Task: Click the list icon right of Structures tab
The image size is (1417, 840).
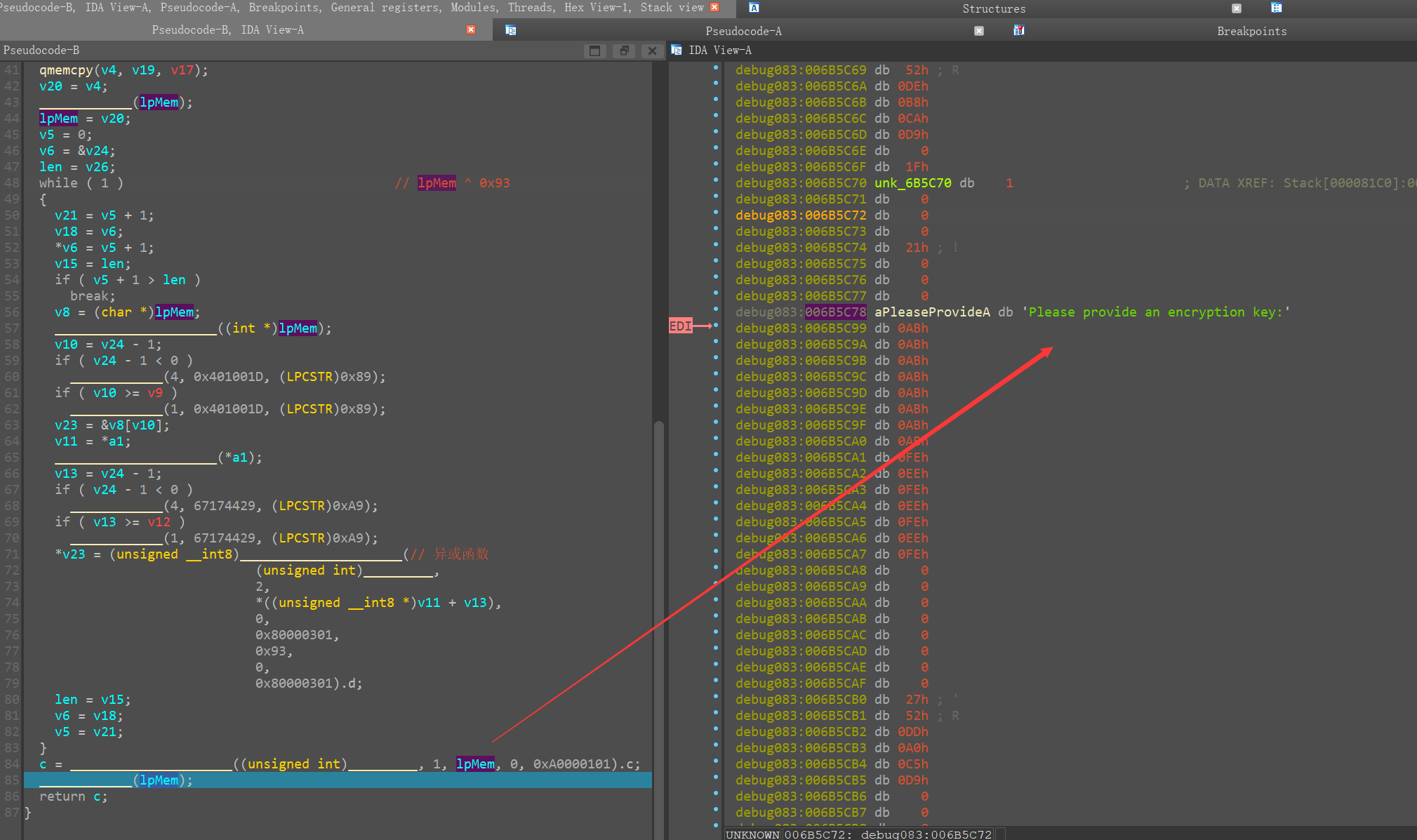Action: (x=1276, y=8)
